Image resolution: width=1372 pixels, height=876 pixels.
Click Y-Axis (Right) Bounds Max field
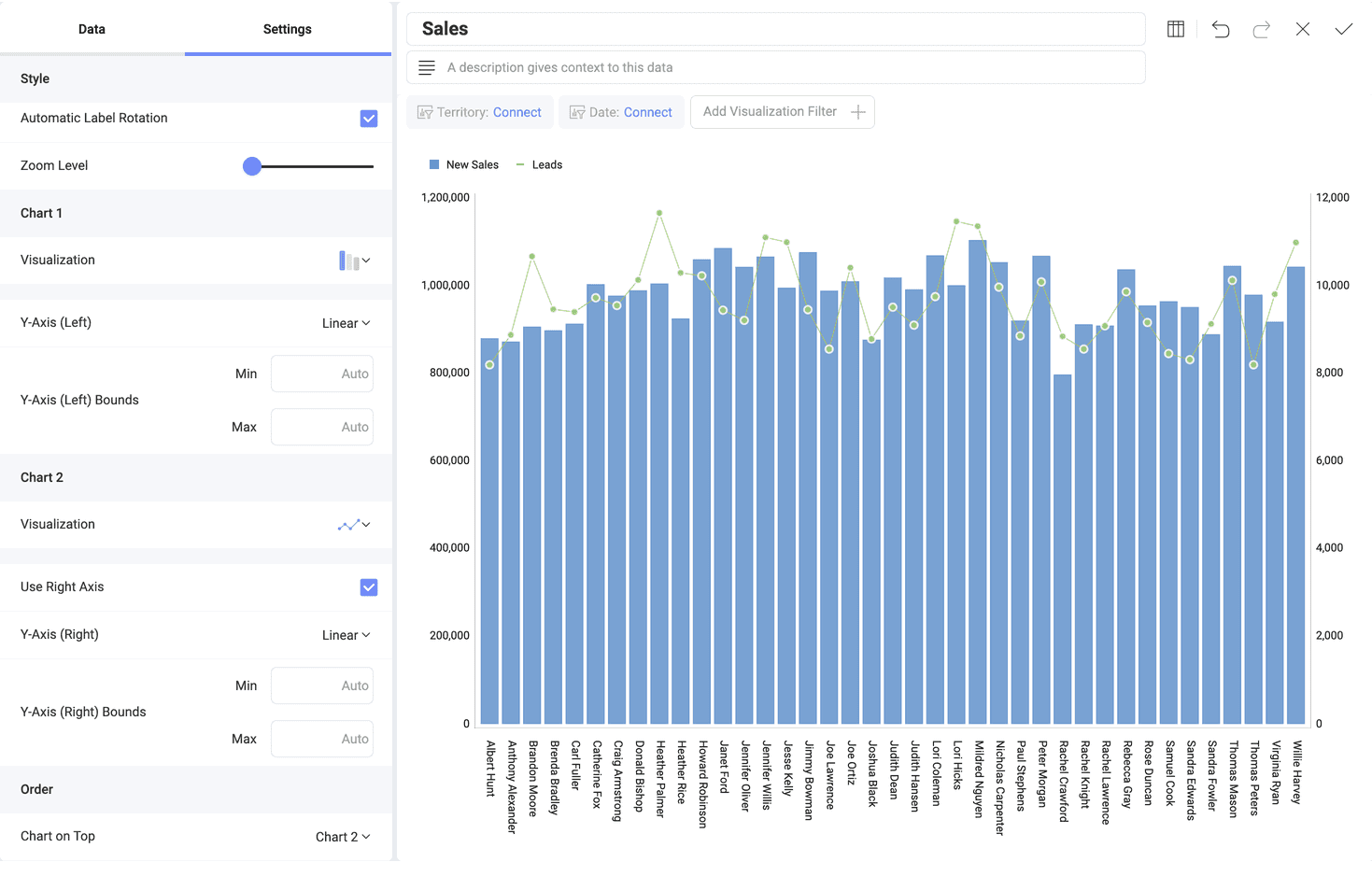[x=322, y=739]
